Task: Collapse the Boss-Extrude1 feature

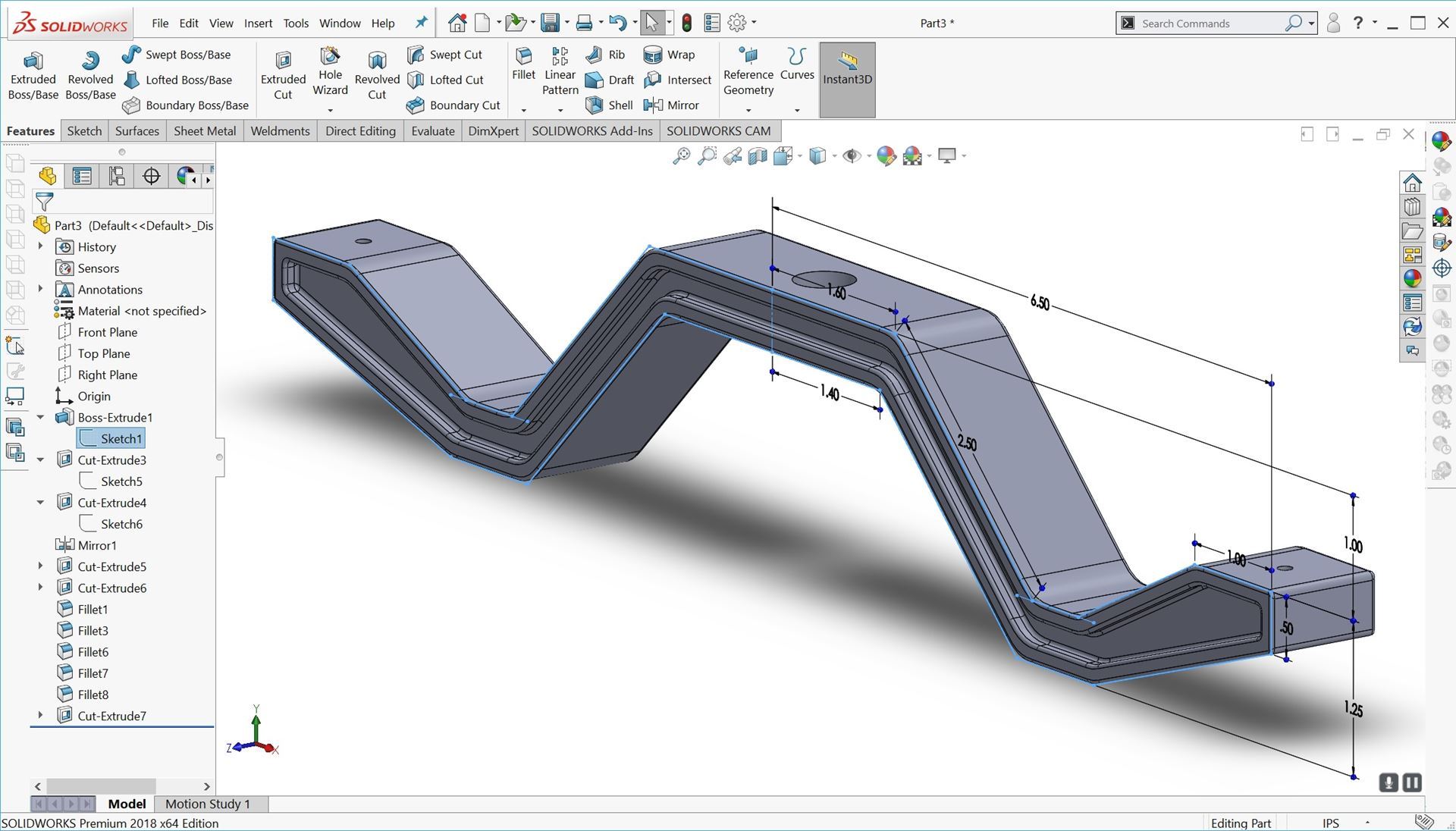Action: pos(40,417)
